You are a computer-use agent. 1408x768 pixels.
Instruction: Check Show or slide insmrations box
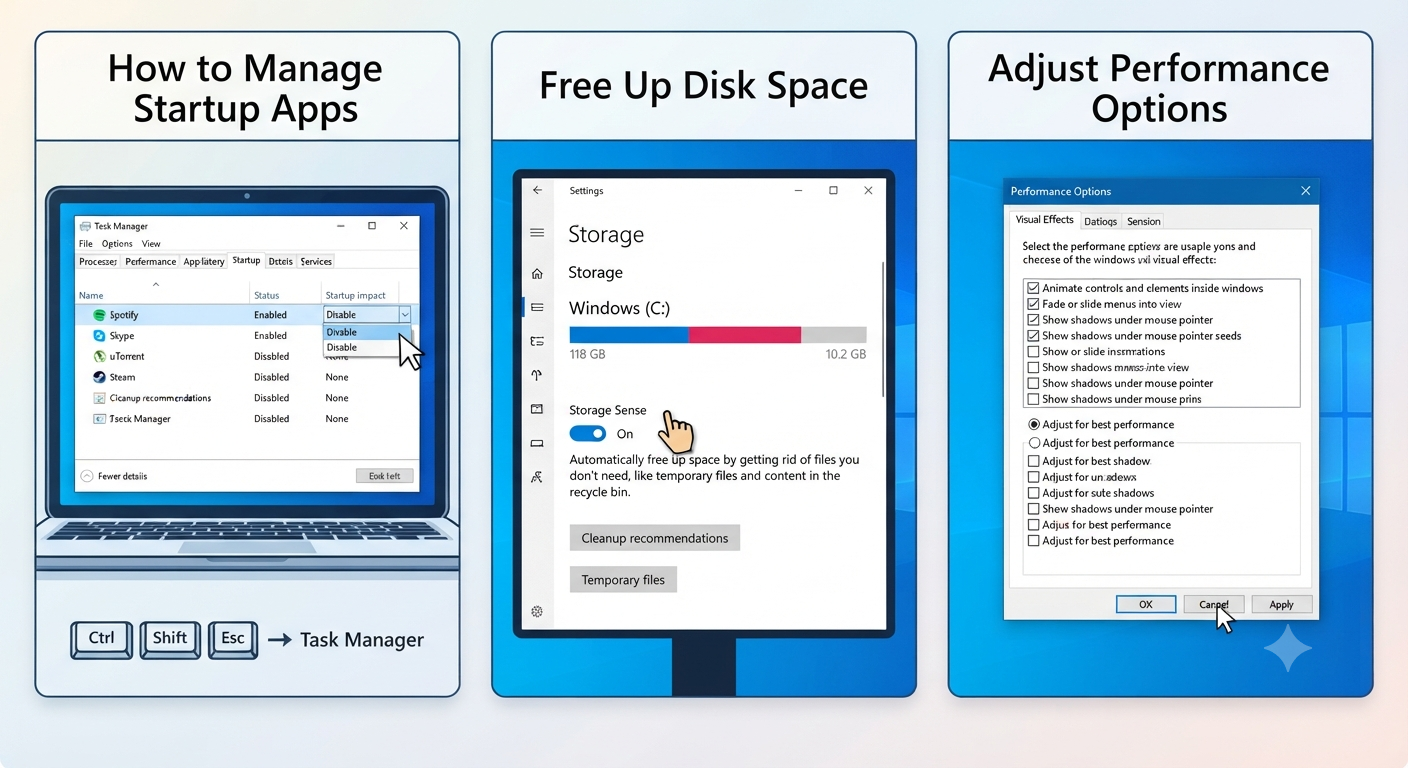pyautogui.click(x=1033, y=352)
